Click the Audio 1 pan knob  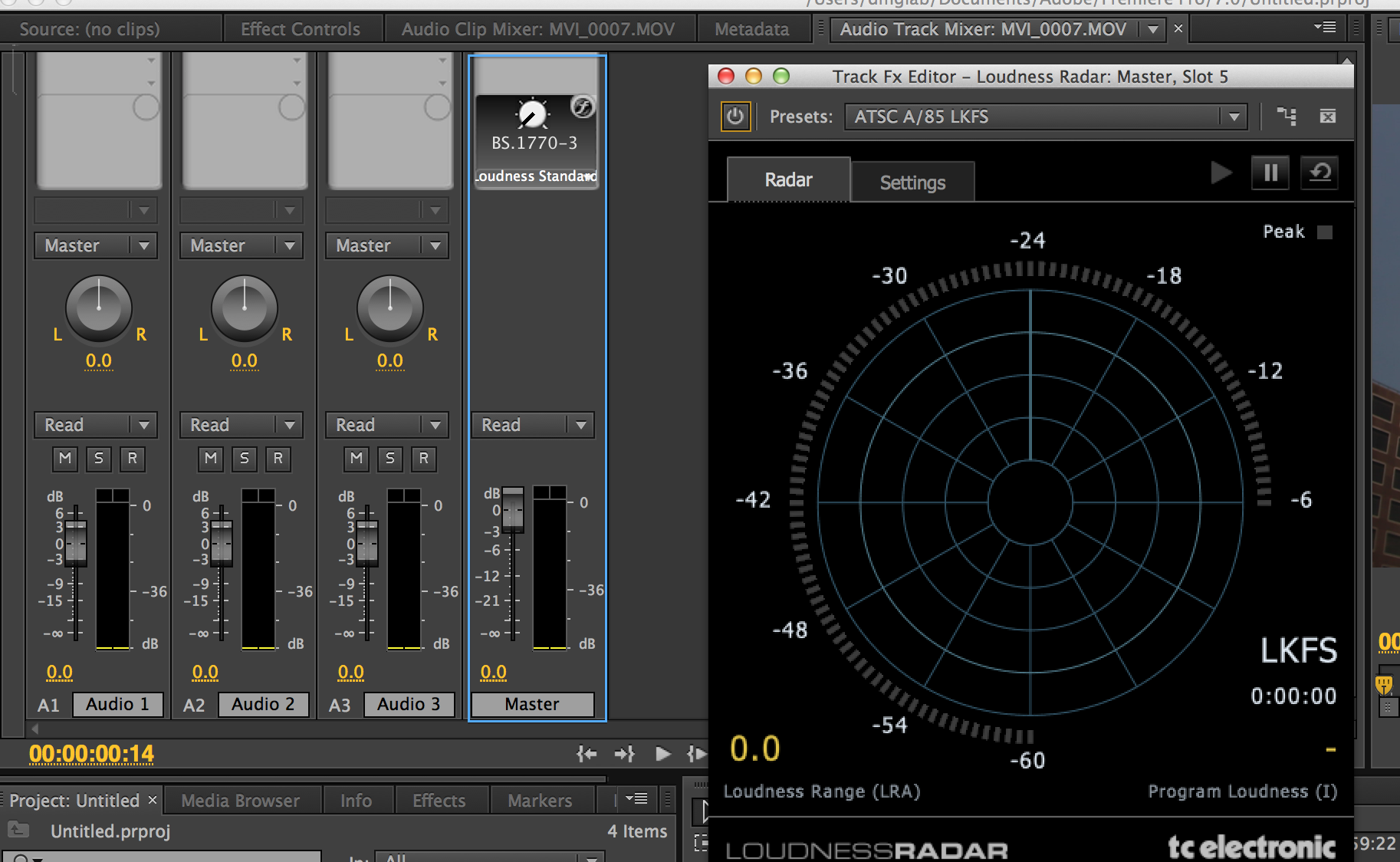pos(99,308)
